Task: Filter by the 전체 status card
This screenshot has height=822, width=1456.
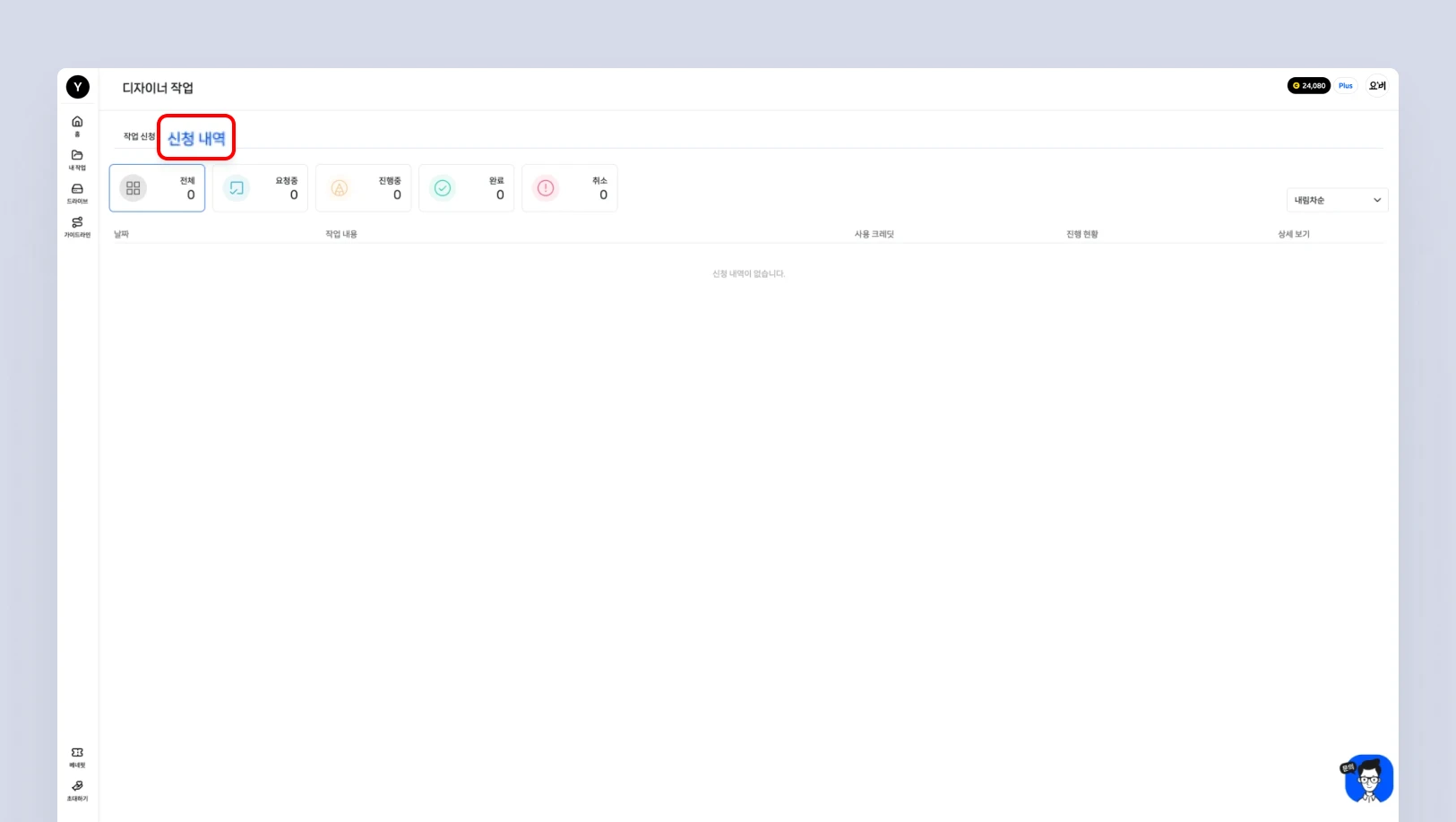Action: 157,188
